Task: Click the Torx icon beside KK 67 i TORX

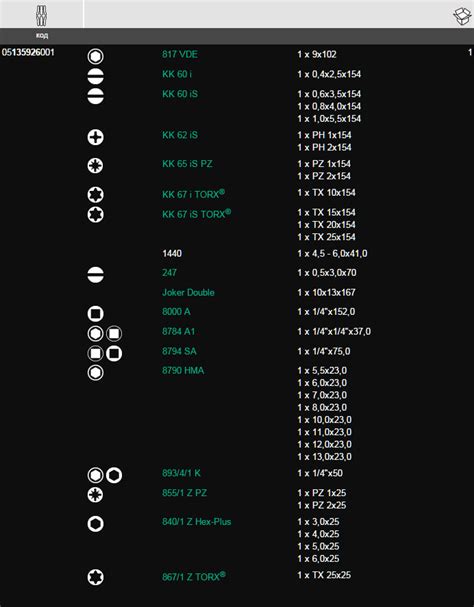Action: coord(95,194)
